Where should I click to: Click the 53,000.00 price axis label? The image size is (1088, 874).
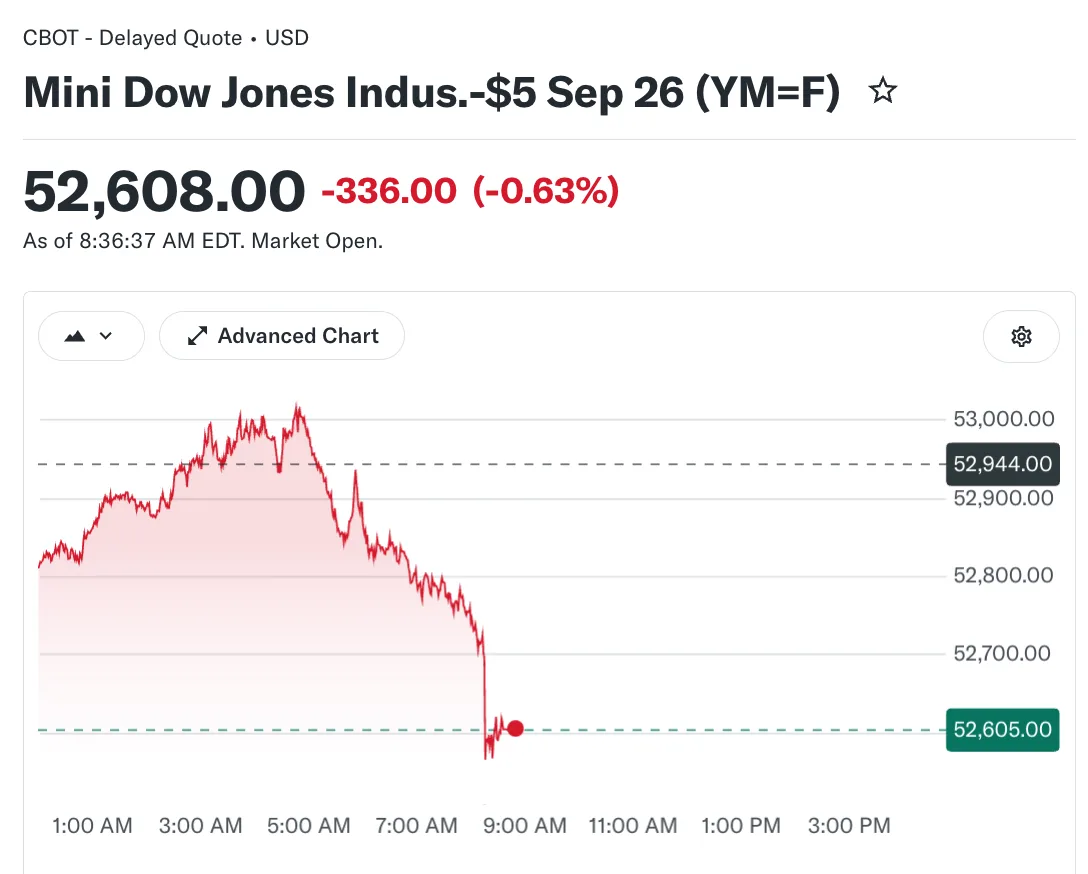1003,419
